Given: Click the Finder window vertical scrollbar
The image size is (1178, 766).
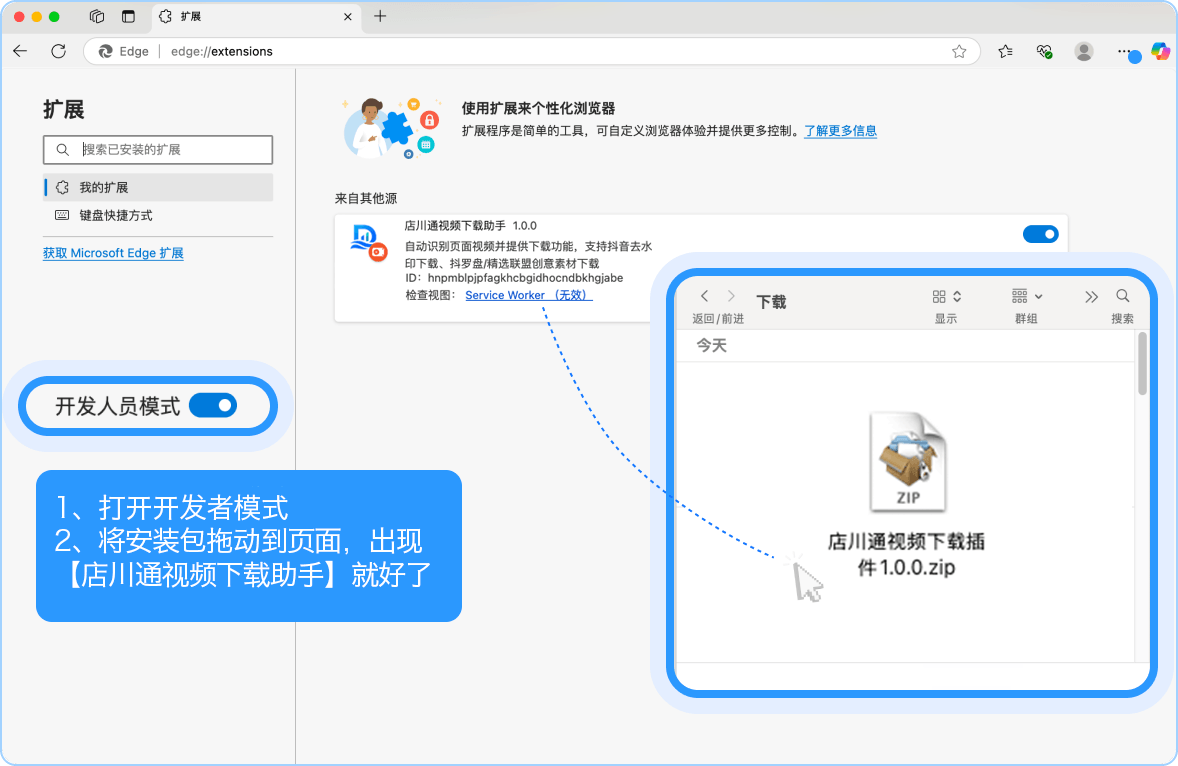Looking at the screenshot, I should [1142, 364].
